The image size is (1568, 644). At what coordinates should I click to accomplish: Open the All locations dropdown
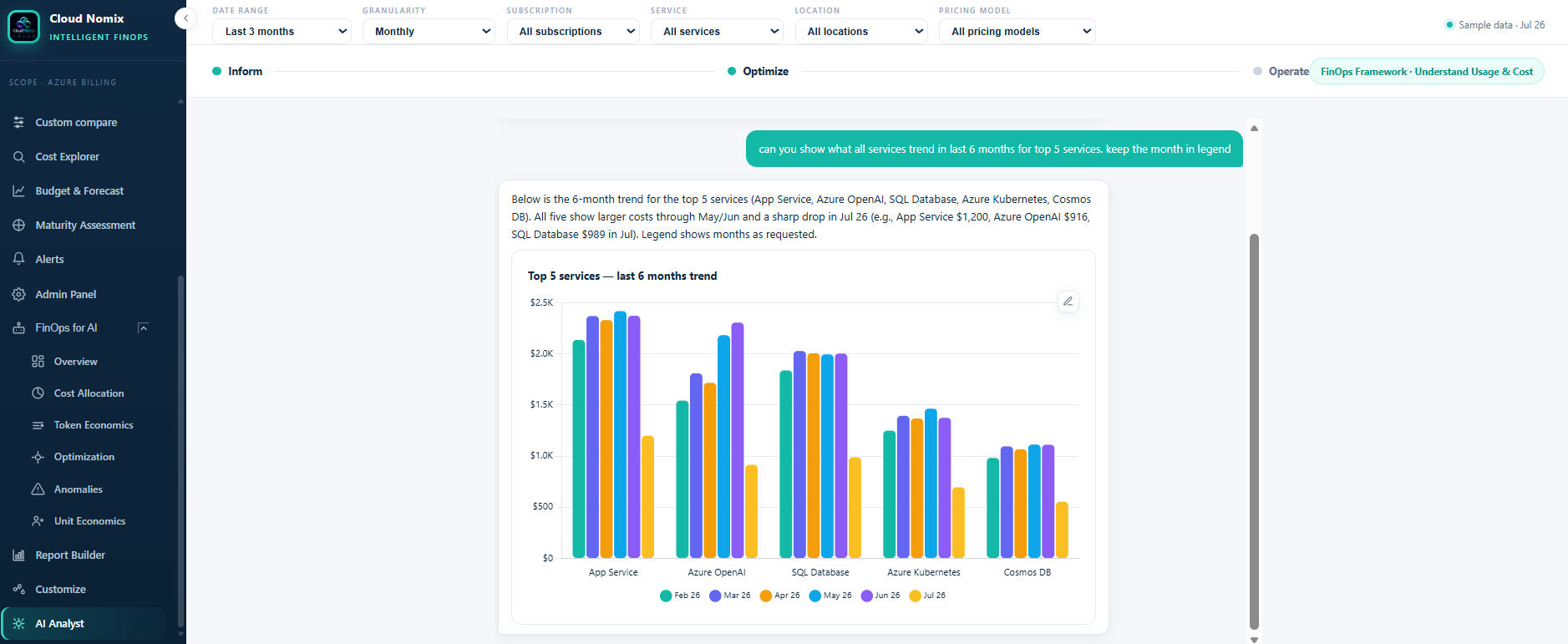coord(861,31)
